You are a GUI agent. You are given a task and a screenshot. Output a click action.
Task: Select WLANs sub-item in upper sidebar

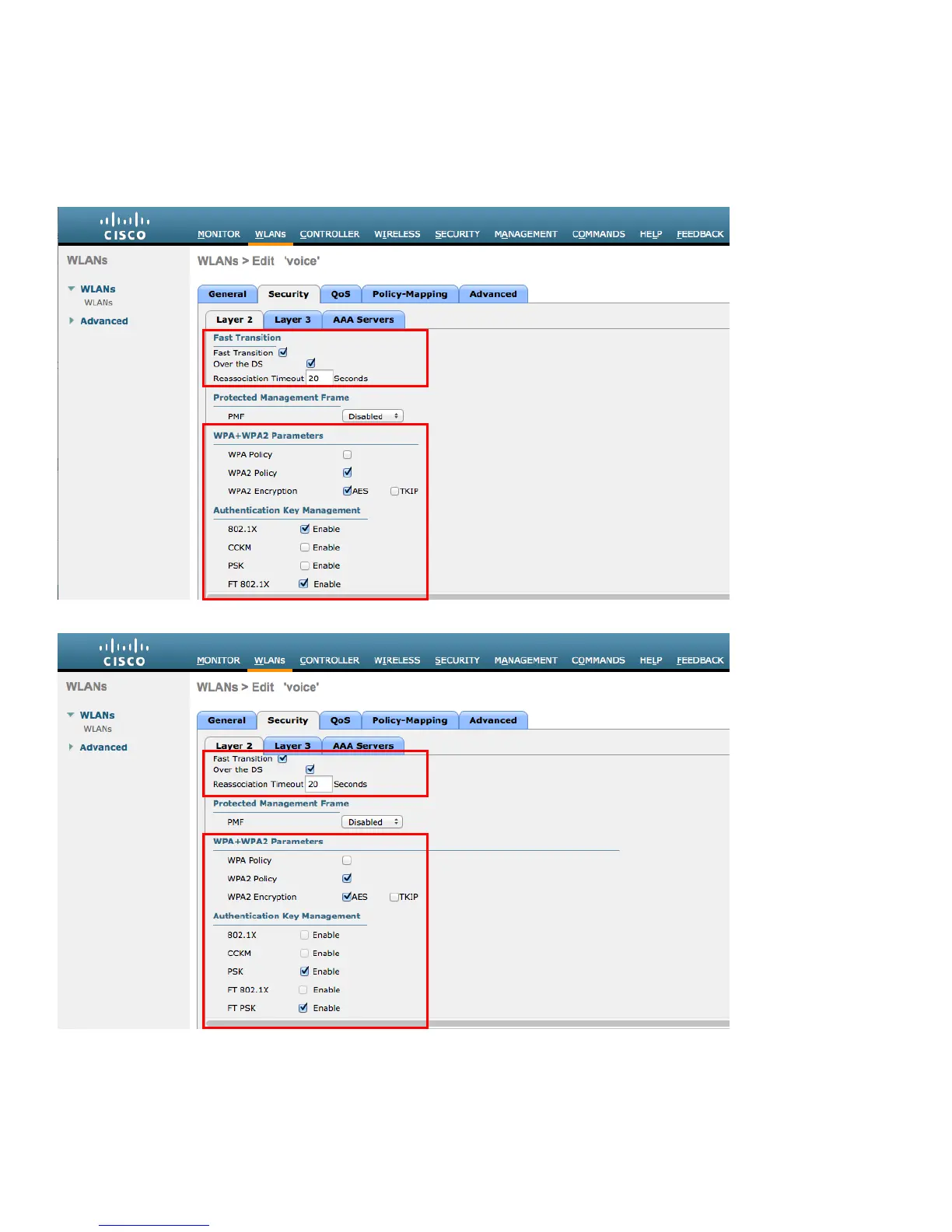99,303
